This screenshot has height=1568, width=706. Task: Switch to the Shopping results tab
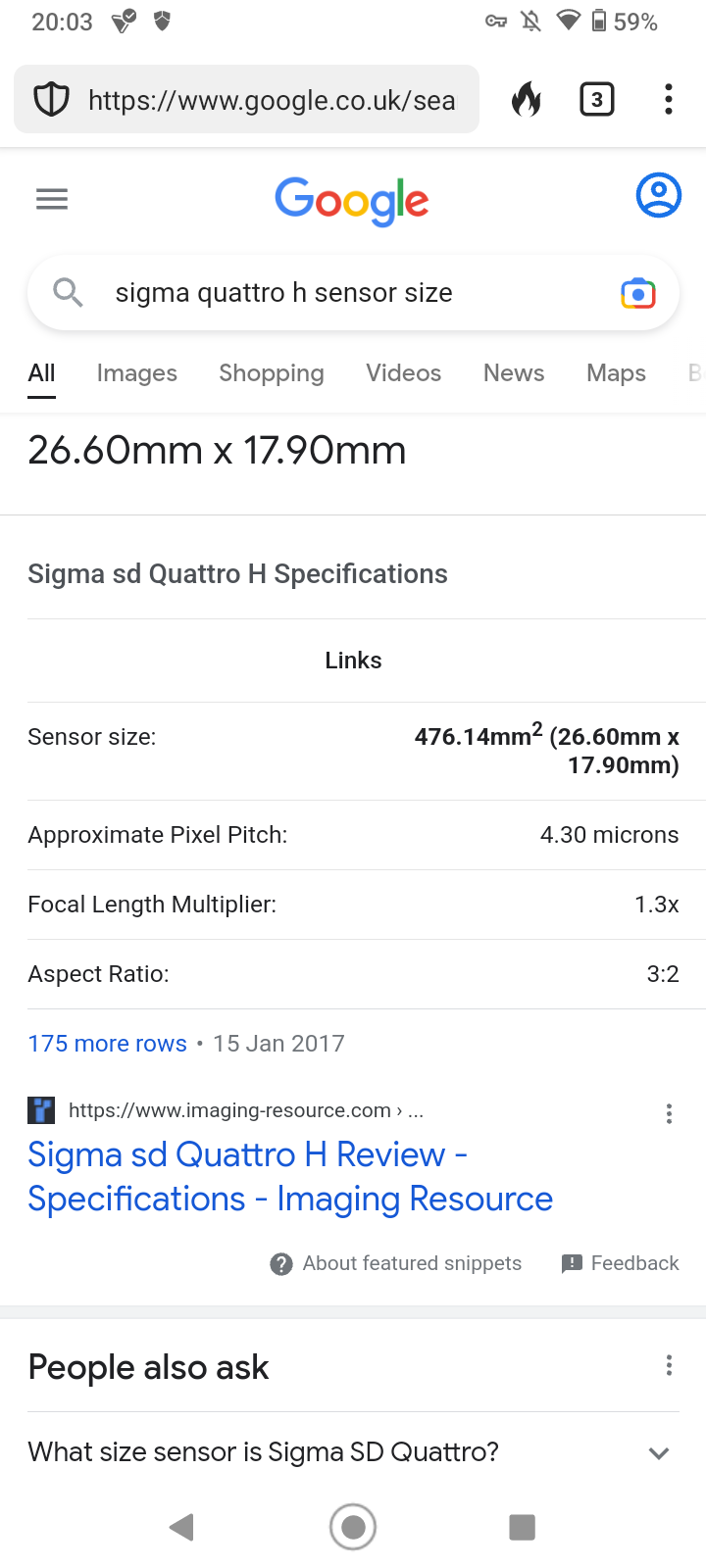272,373
